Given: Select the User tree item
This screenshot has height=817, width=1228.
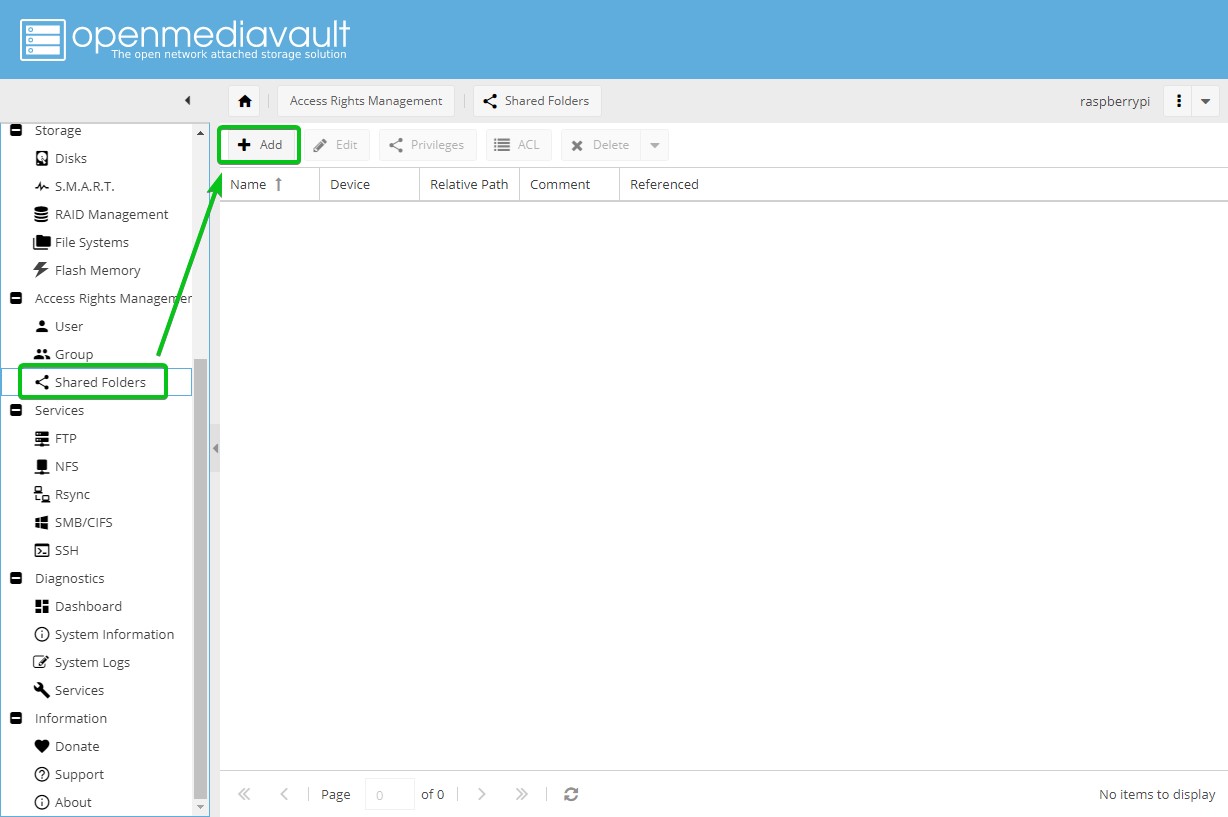Looking at the screenshot, I should 69,326.
